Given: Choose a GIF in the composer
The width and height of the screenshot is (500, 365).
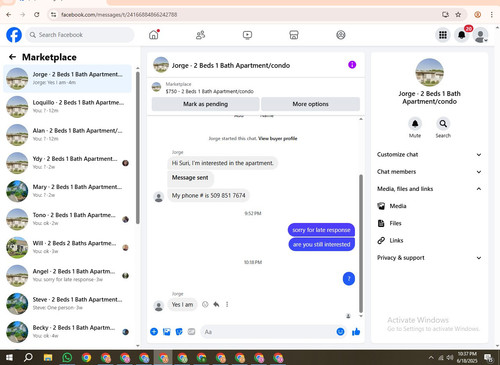Looking at the screenshot, I should (191, 331).
